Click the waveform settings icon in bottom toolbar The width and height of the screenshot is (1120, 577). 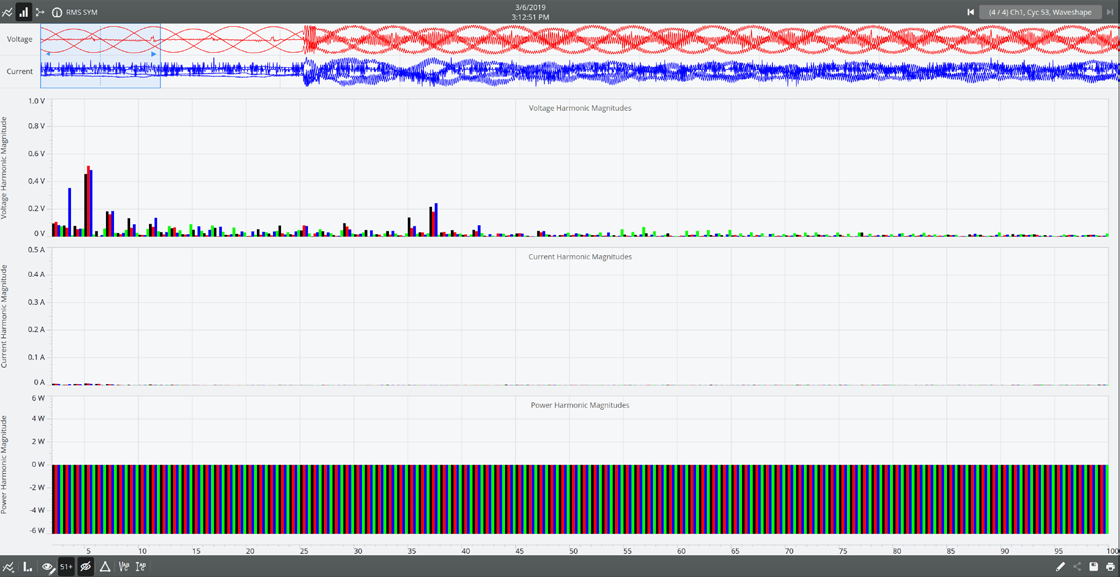coord(9,566)
